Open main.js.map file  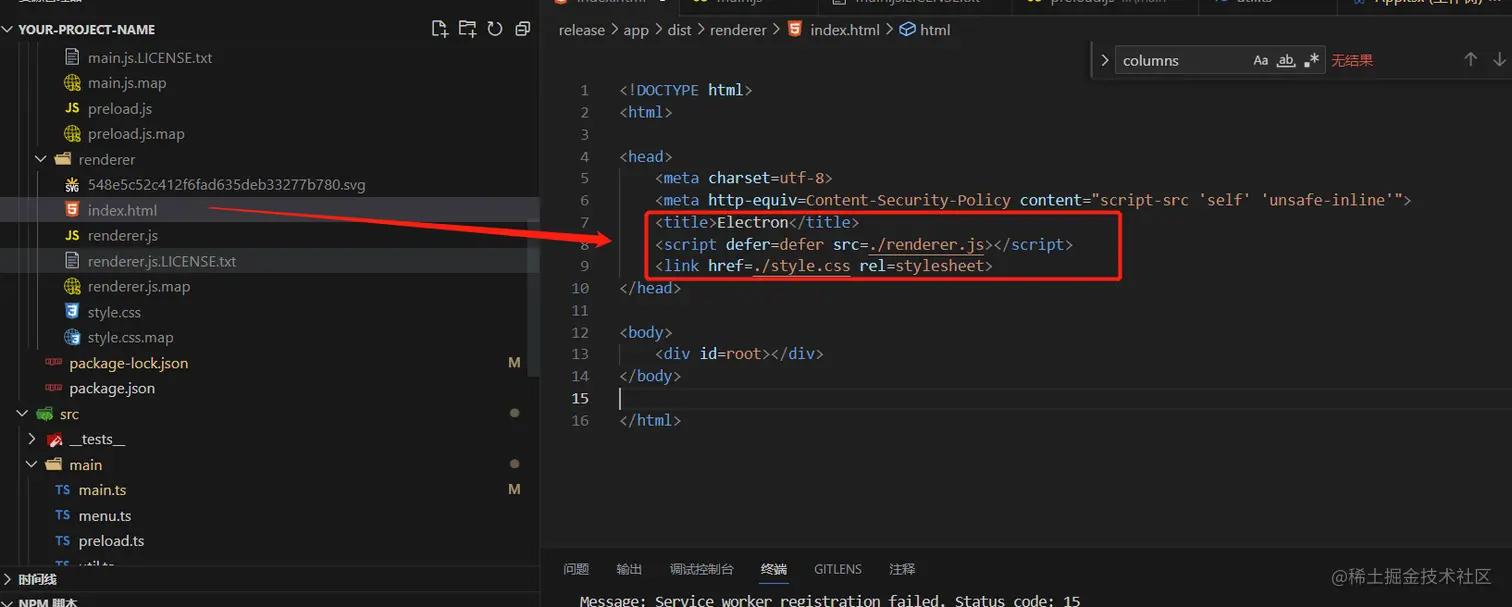pyautogui.click(x=127, y=83)
